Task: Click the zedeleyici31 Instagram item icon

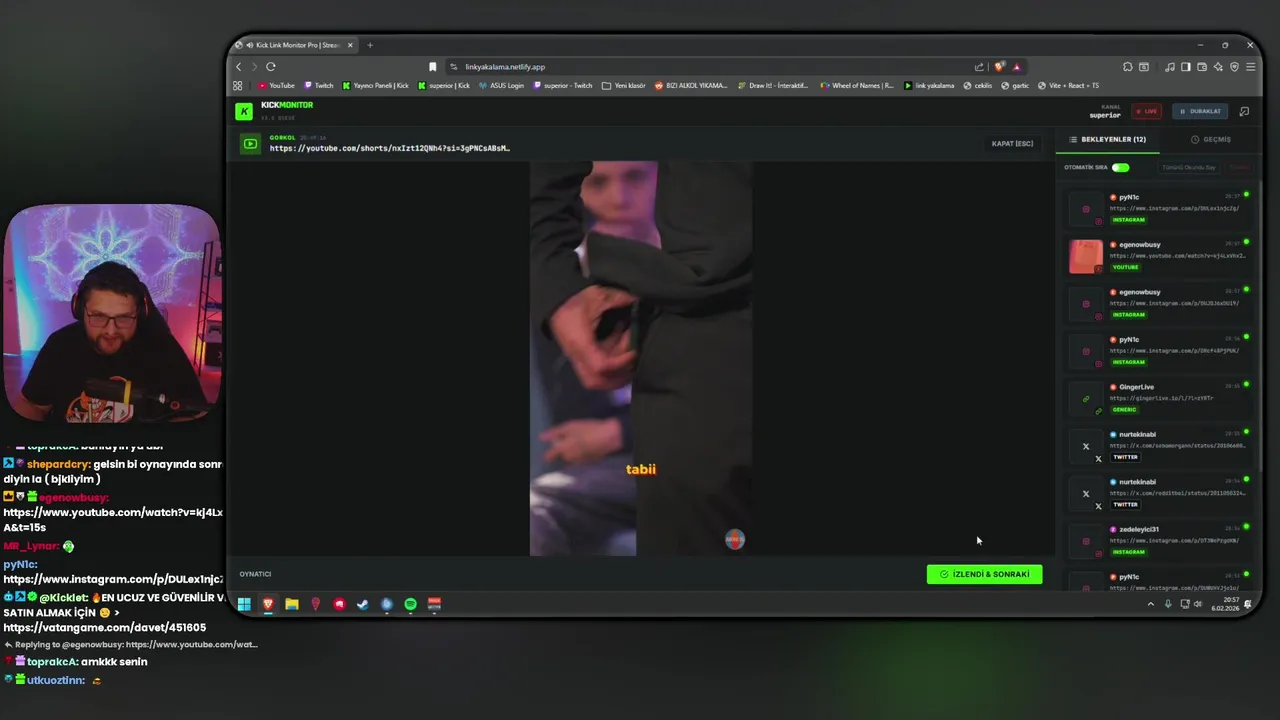Action: (1085, 542)
